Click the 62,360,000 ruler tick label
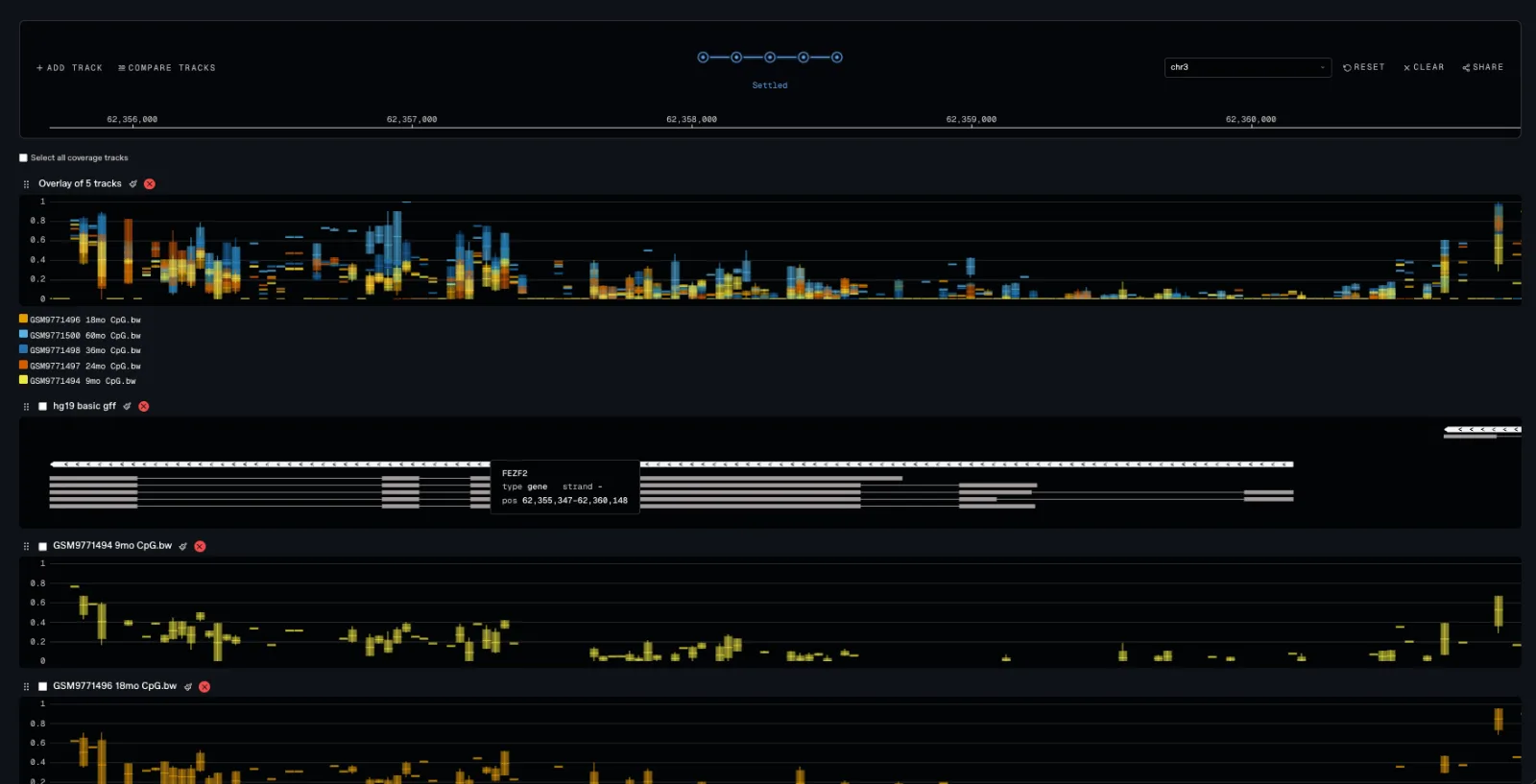 pos(1251,120)
